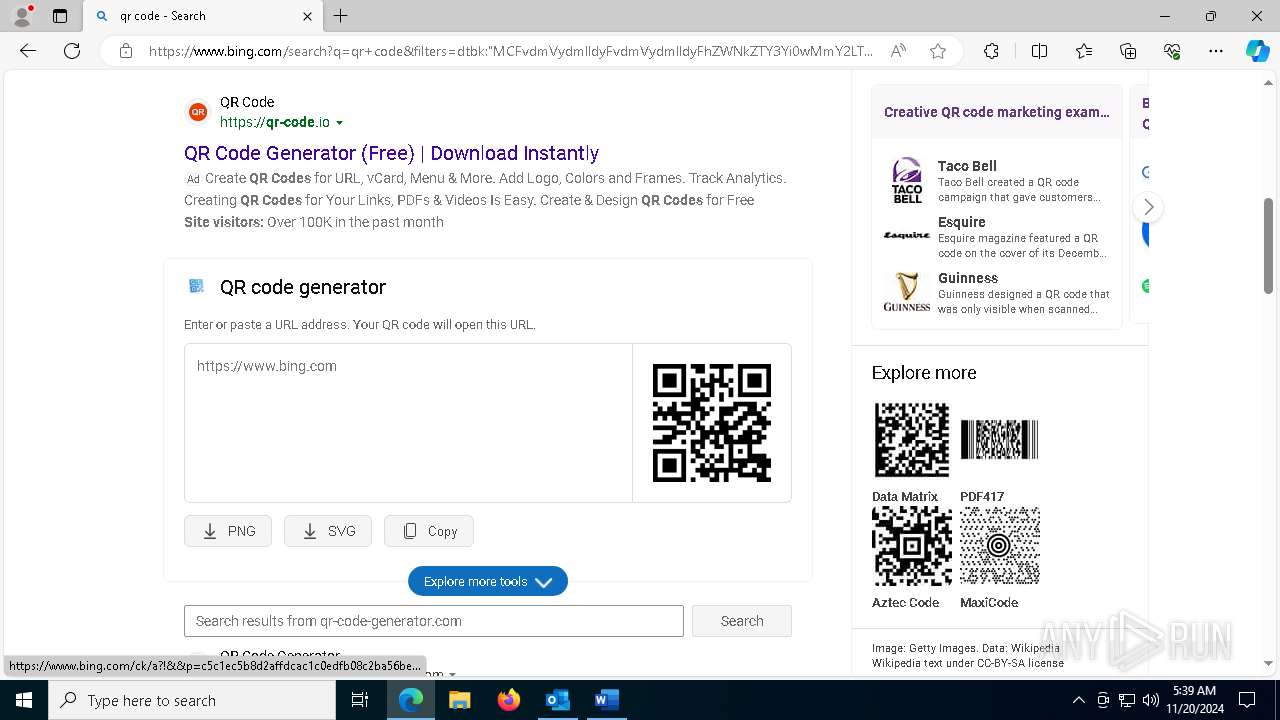
Task: Click the taskbar search box
Action: click(x=192, y=700)
